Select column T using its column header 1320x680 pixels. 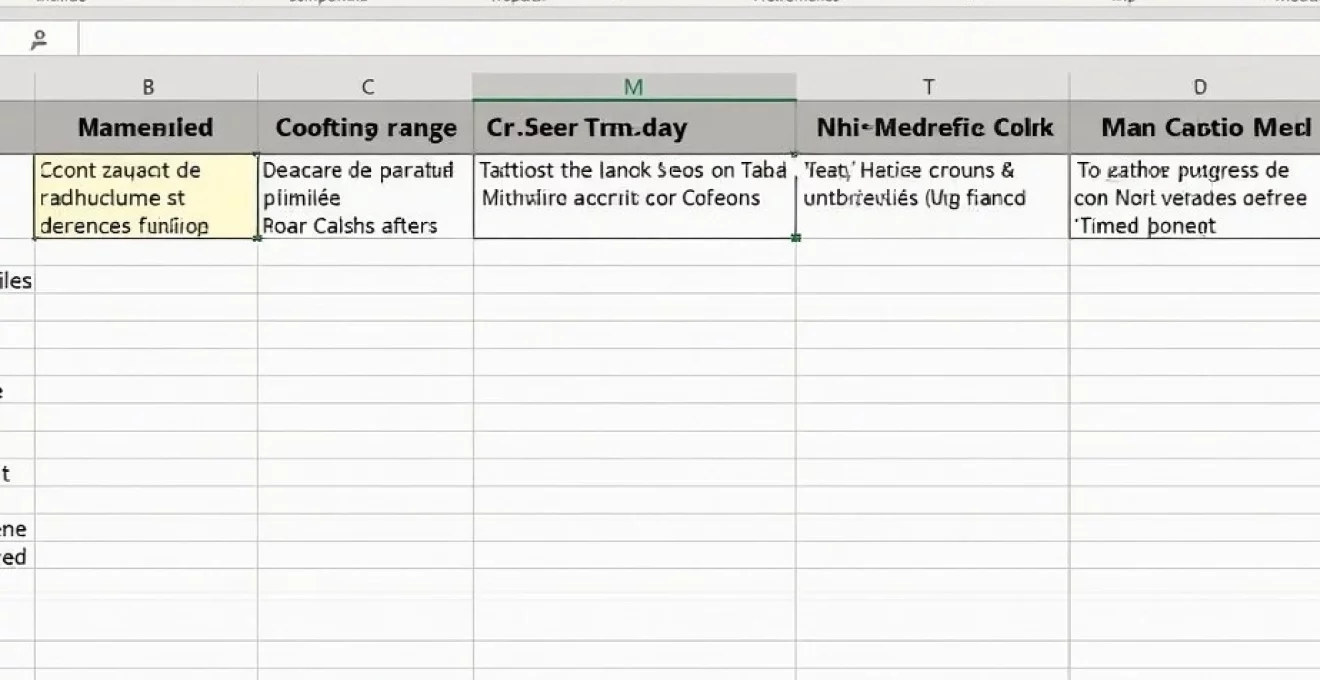pos(929,86)
